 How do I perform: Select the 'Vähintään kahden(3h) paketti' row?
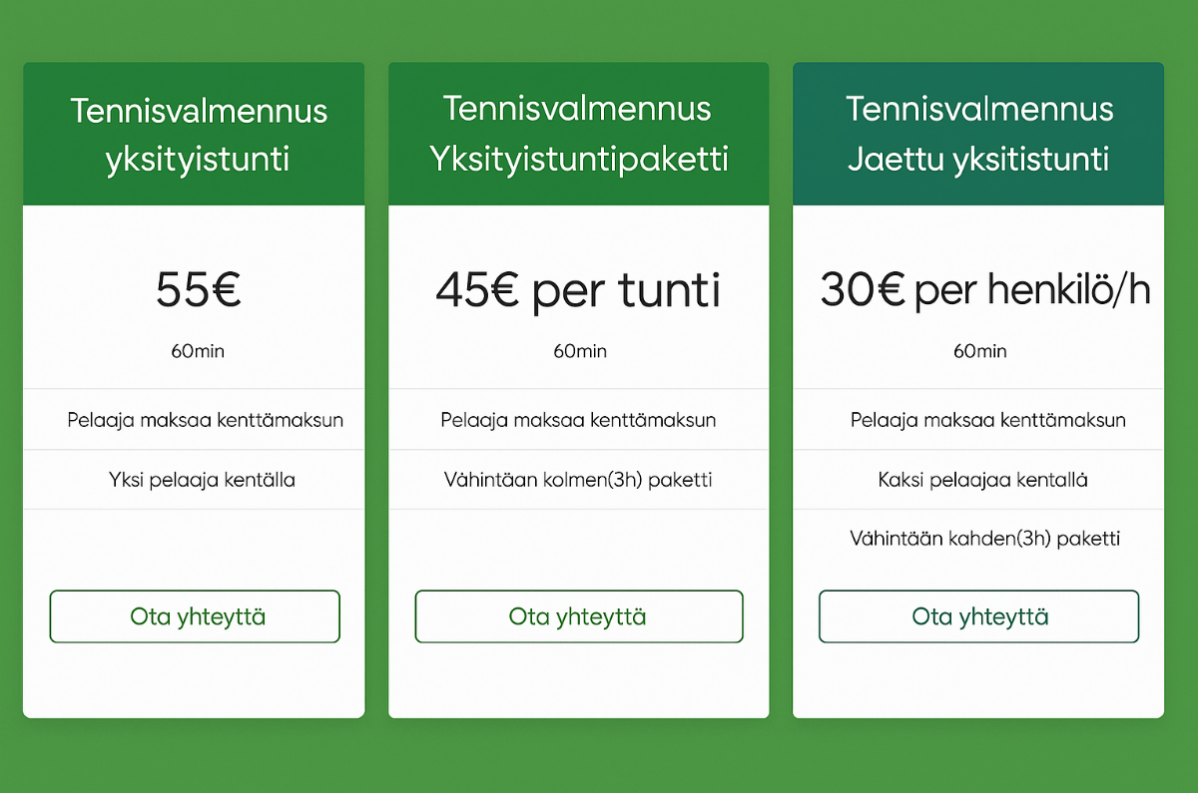pyautogui.click(x=984, y=539)
